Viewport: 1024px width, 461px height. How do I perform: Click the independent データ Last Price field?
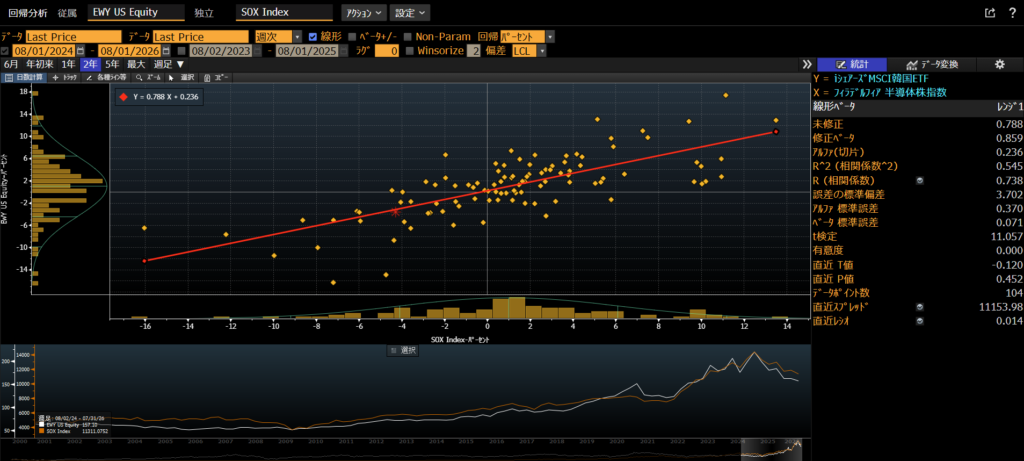(201, 37)
